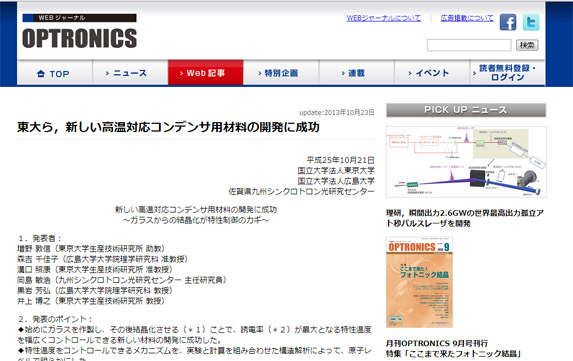Click the 検索 search button
573x361 pixels.
[x=527, y=45]
